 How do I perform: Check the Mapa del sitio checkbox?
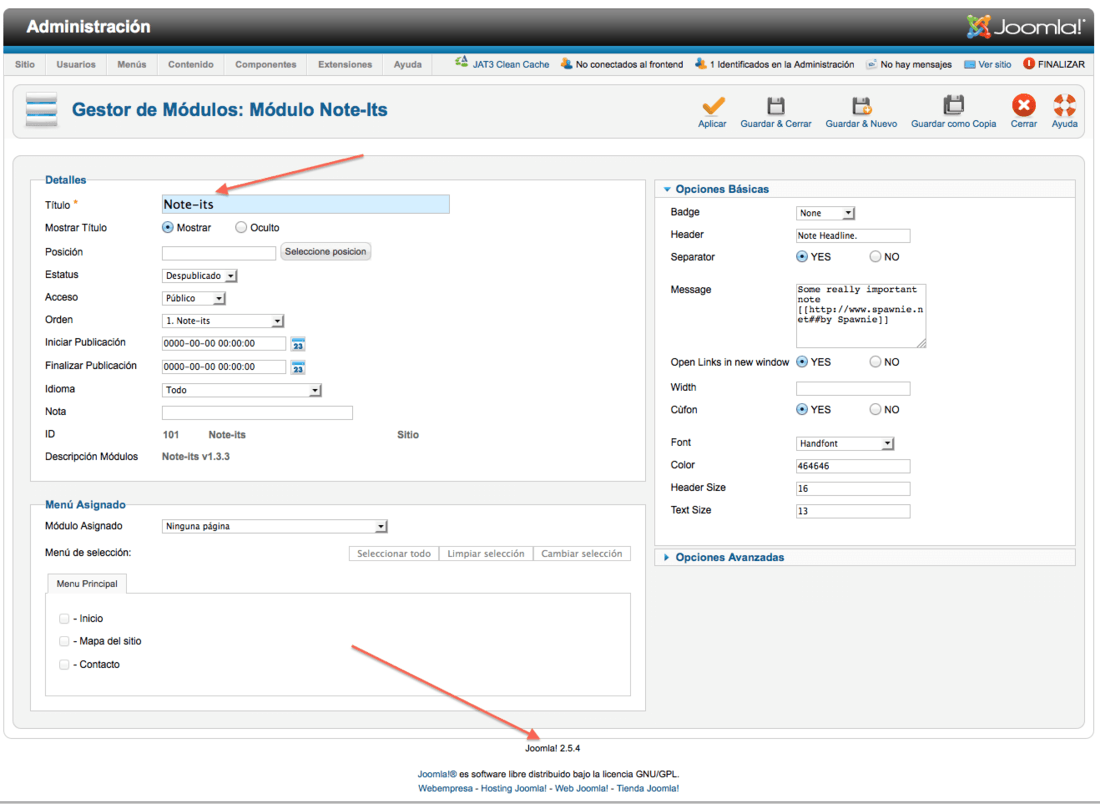(x=65, y=641)
